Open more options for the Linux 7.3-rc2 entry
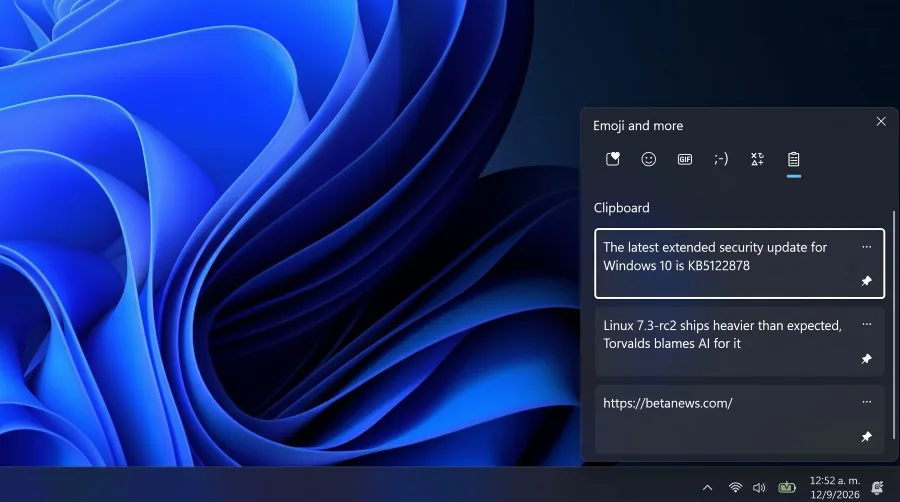 [x=867, y=324]
